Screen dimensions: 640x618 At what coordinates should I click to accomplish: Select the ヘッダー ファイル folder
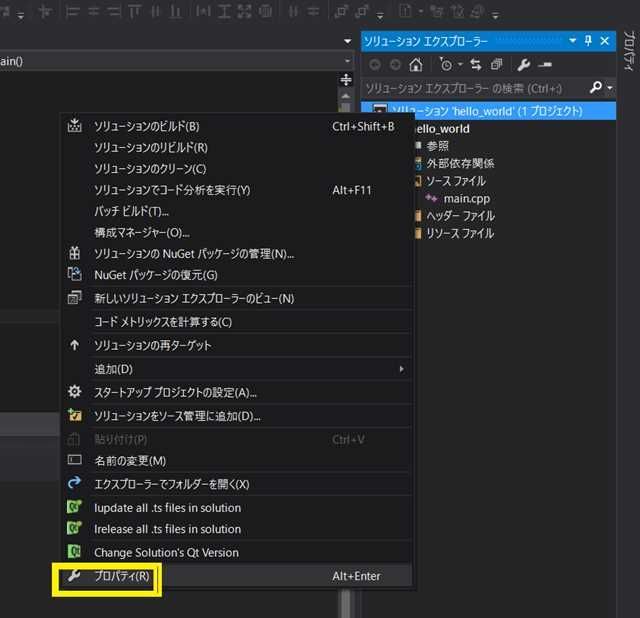tap(460, 216)
